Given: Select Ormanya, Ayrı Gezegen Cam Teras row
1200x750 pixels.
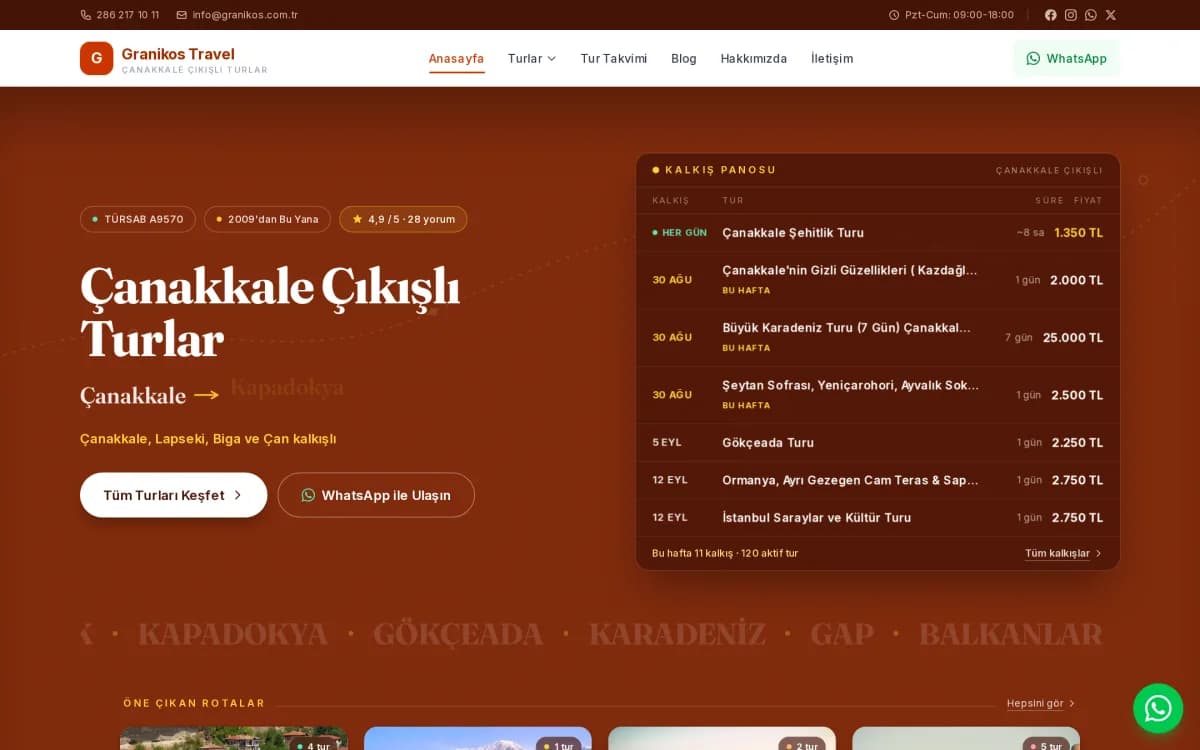Looking at the screenshot, I should click(x=878, y=480).
